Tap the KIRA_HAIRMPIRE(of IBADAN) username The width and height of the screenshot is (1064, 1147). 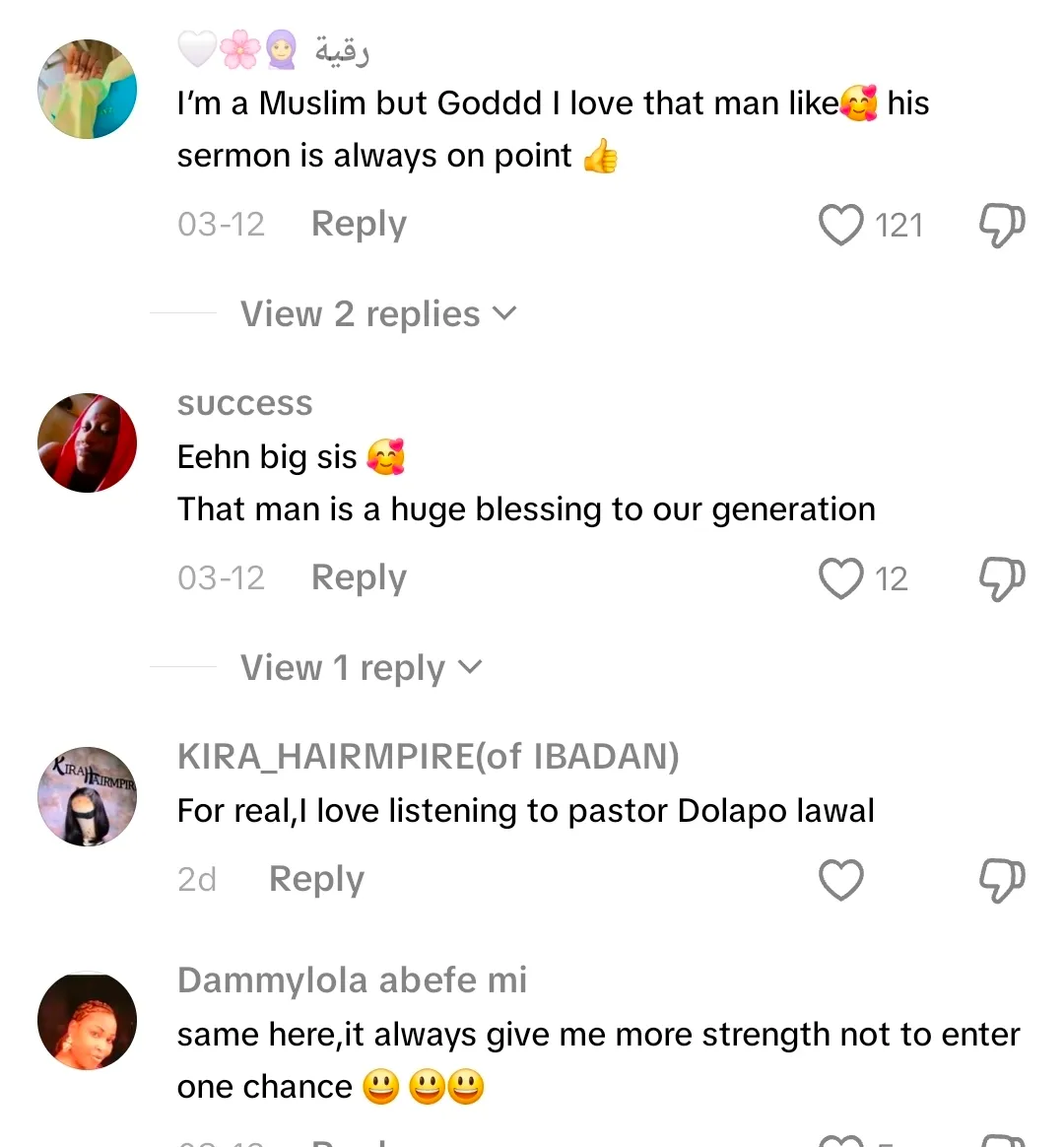click(x=428, y=757)
